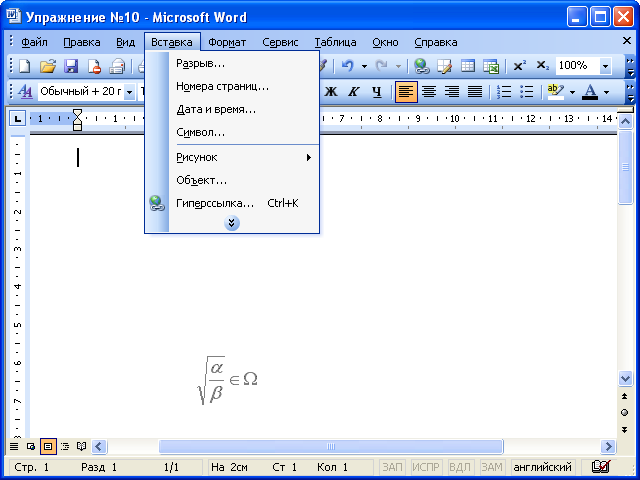Open a file with the Open folder icon
This screenshot has width=640, height=480.
point(48,66)
